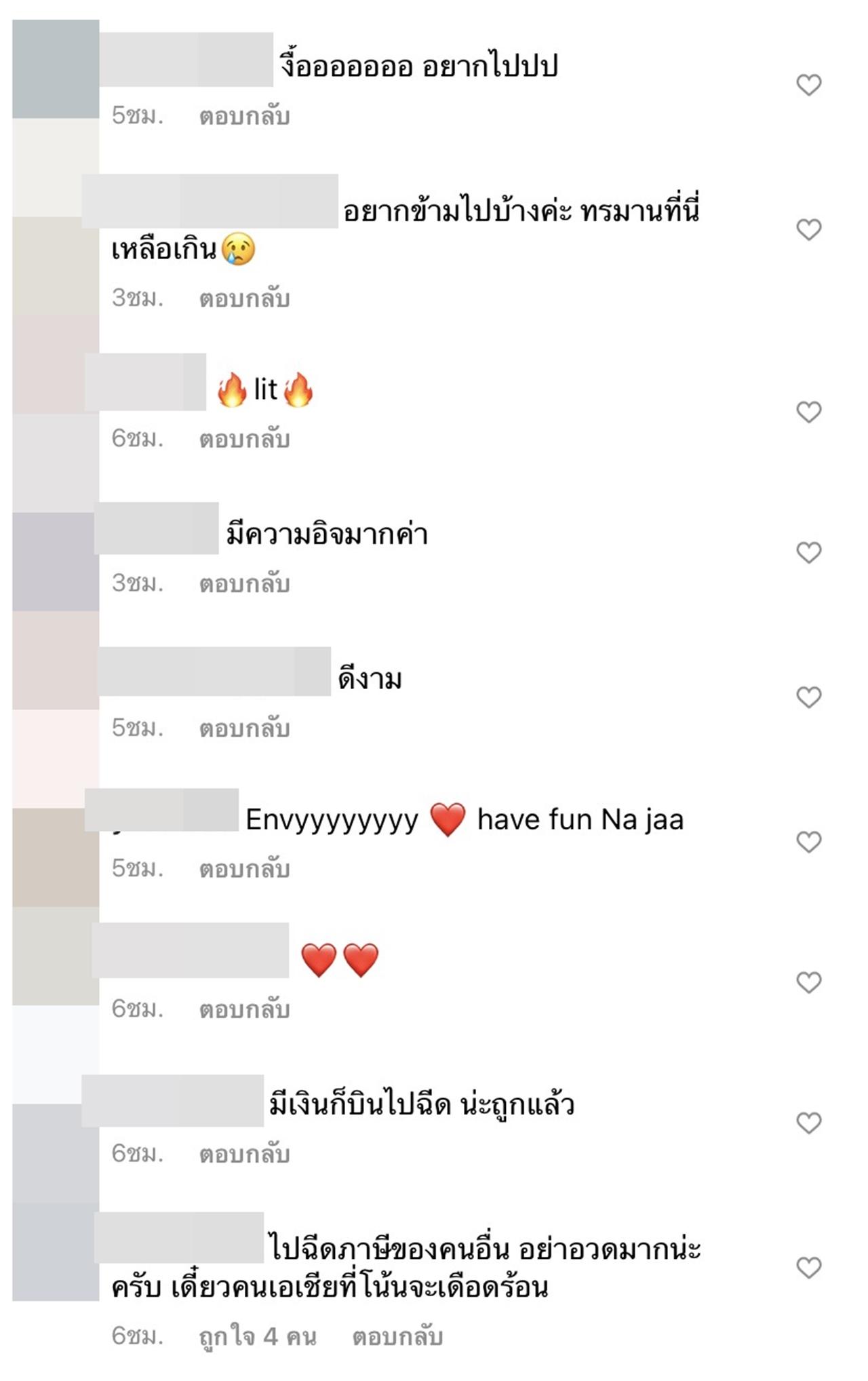Reply to the crying-emoji 'เหลือเกิน' comment

pos(244,298)
